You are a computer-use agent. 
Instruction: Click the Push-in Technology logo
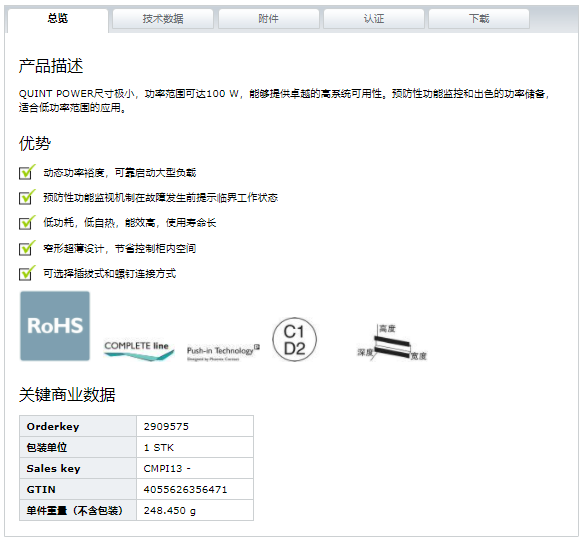[x=223, y=353]
